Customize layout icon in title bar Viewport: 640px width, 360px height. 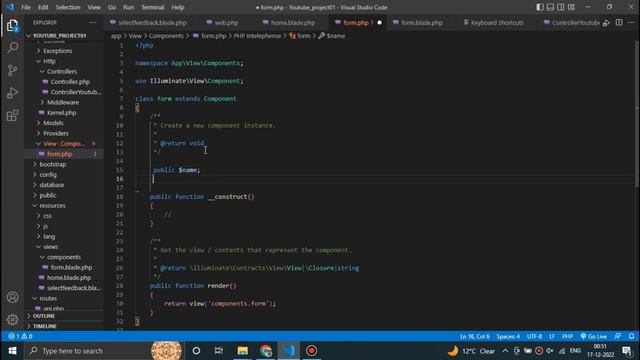[571, 7]
